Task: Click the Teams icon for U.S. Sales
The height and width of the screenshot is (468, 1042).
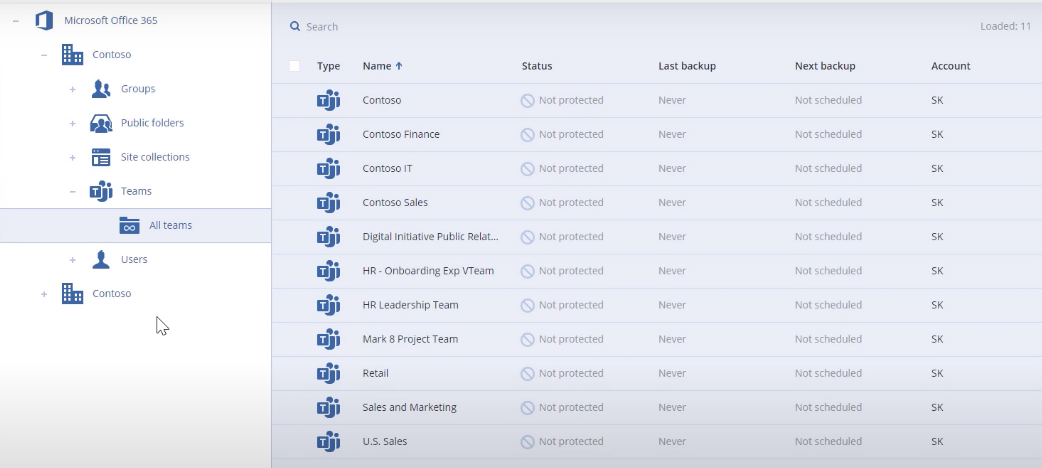Action: 328,441
